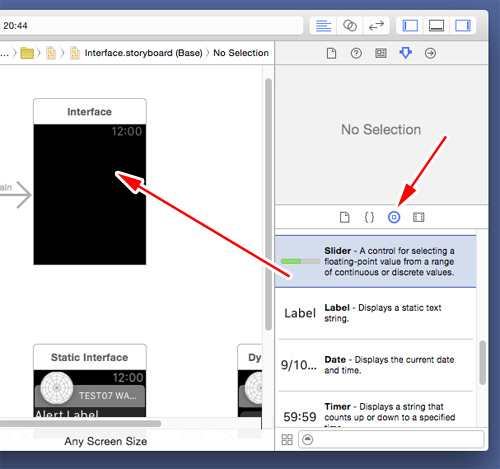Toggle the Debug area panel

tap(436, 26)
